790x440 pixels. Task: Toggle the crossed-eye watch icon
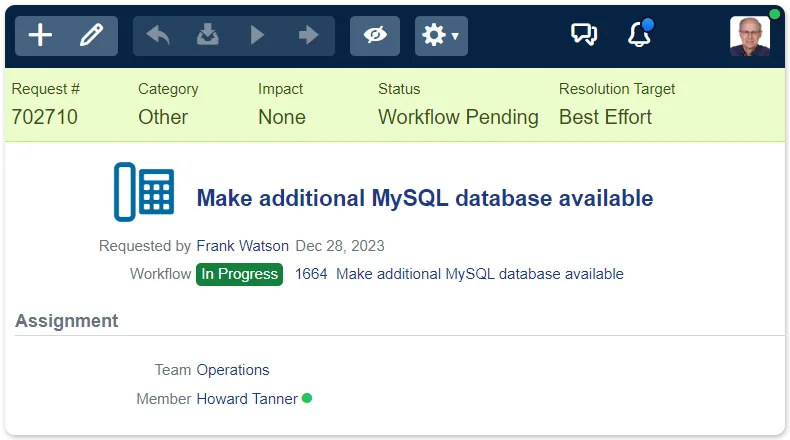(375, 36)
